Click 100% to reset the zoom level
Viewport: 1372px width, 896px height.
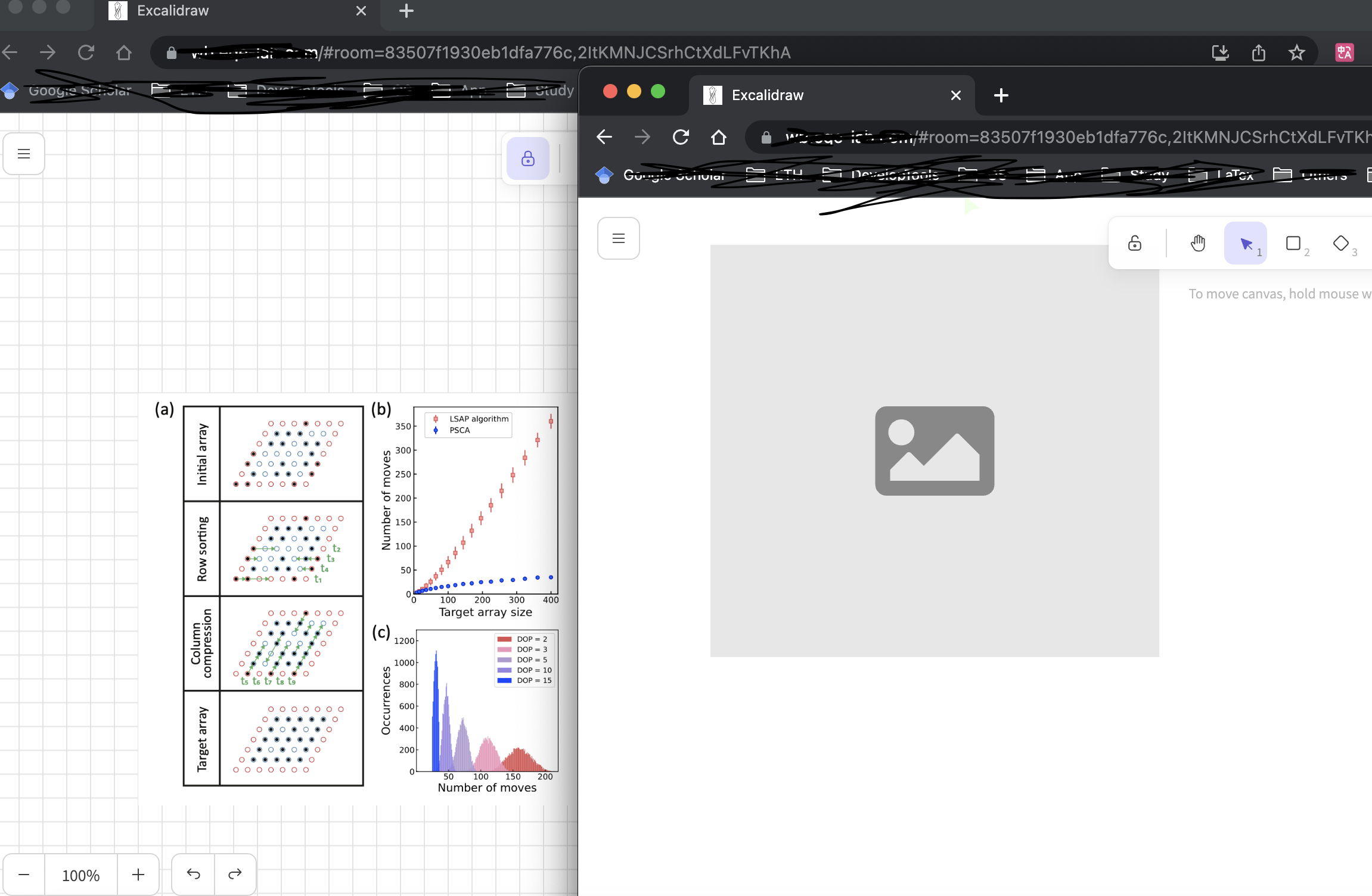coord(80,875)
